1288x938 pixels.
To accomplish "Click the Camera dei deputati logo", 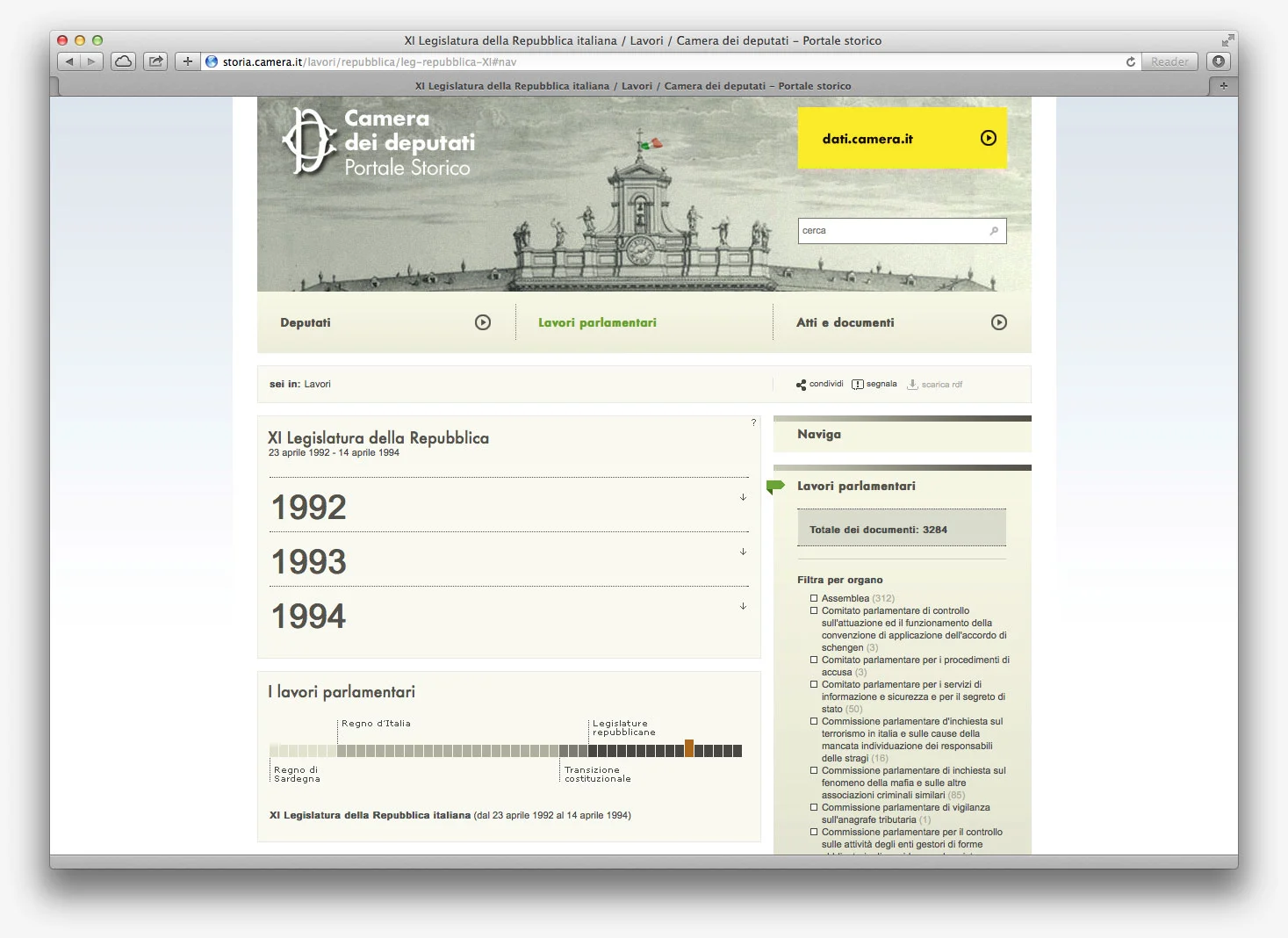I will [x=378, y=141].
